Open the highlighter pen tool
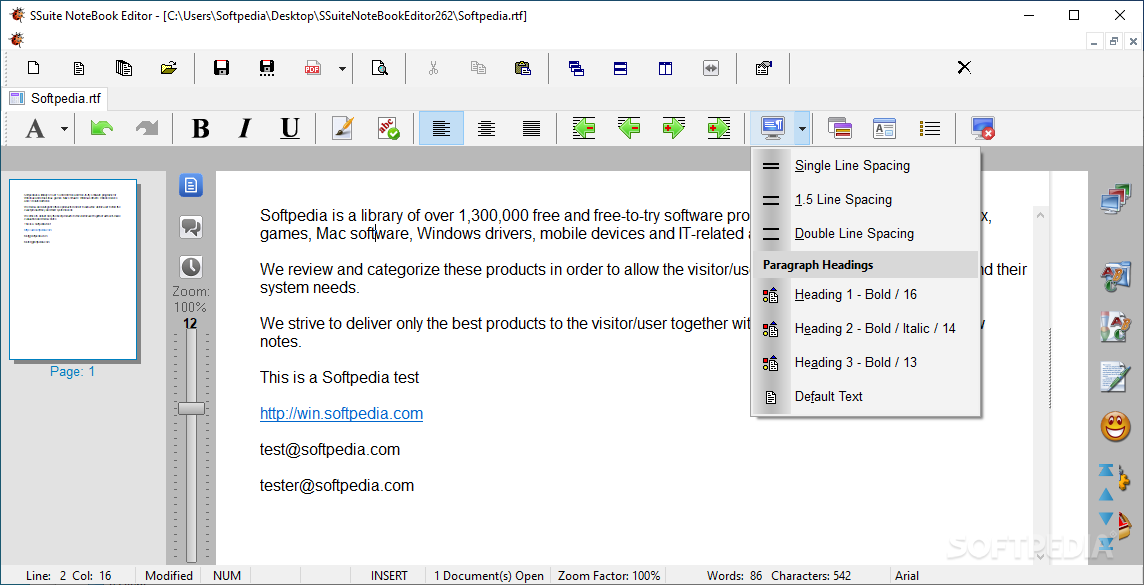The width and height of the screenshot is (1144, 585). [342, 128]
